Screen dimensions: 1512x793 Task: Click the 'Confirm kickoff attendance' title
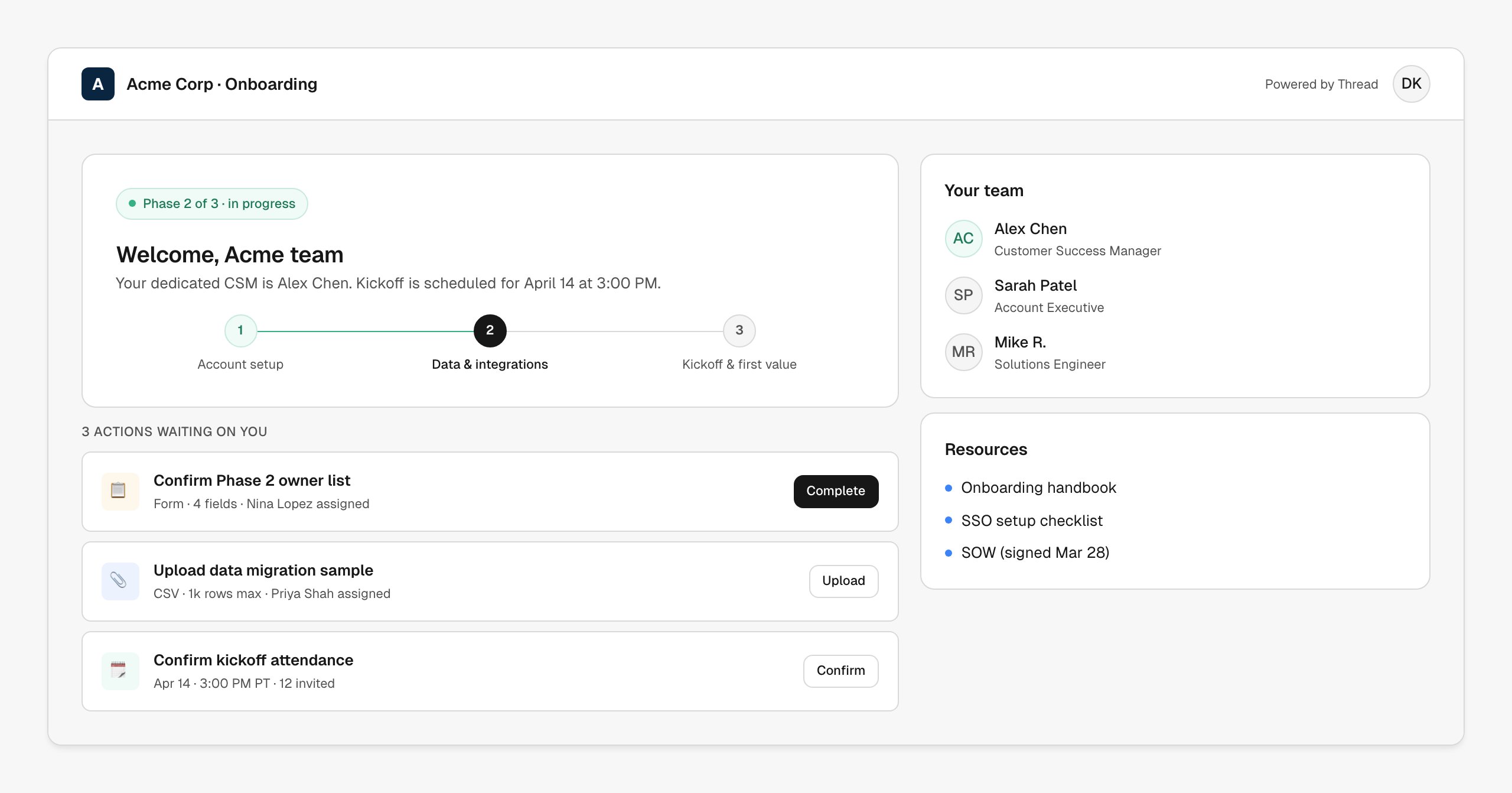(x=253, y=660)
